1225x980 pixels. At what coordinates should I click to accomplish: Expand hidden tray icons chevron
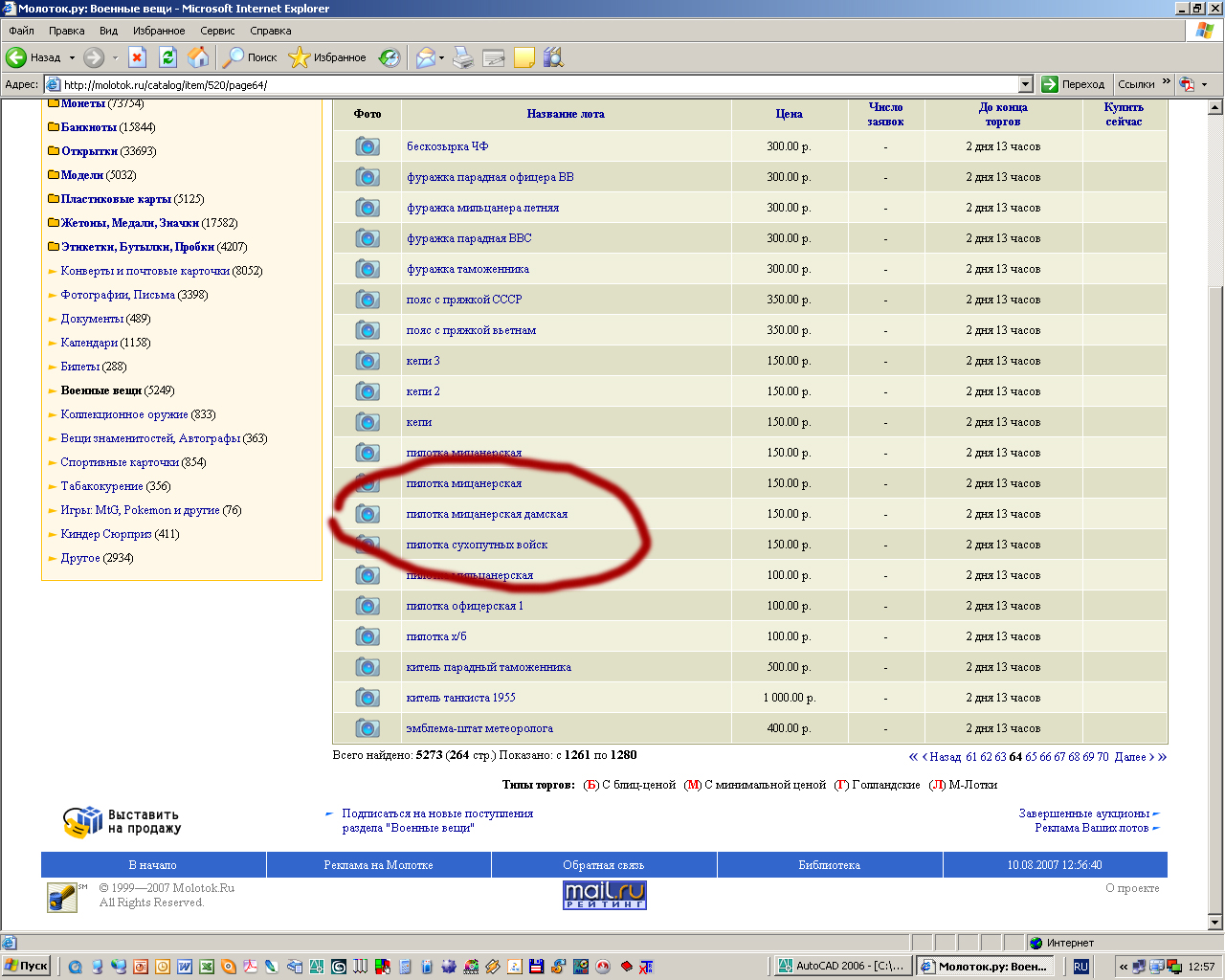1124,967
